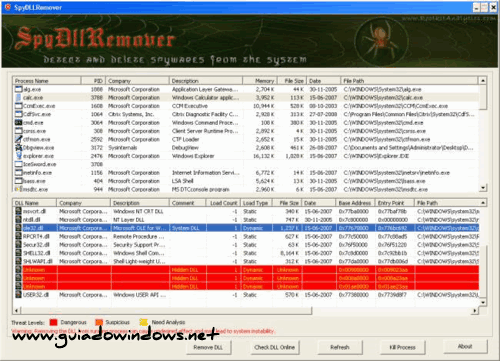Select the IceSword.exe process icon
The image size is (500, 361).
[x=18, y=164]
